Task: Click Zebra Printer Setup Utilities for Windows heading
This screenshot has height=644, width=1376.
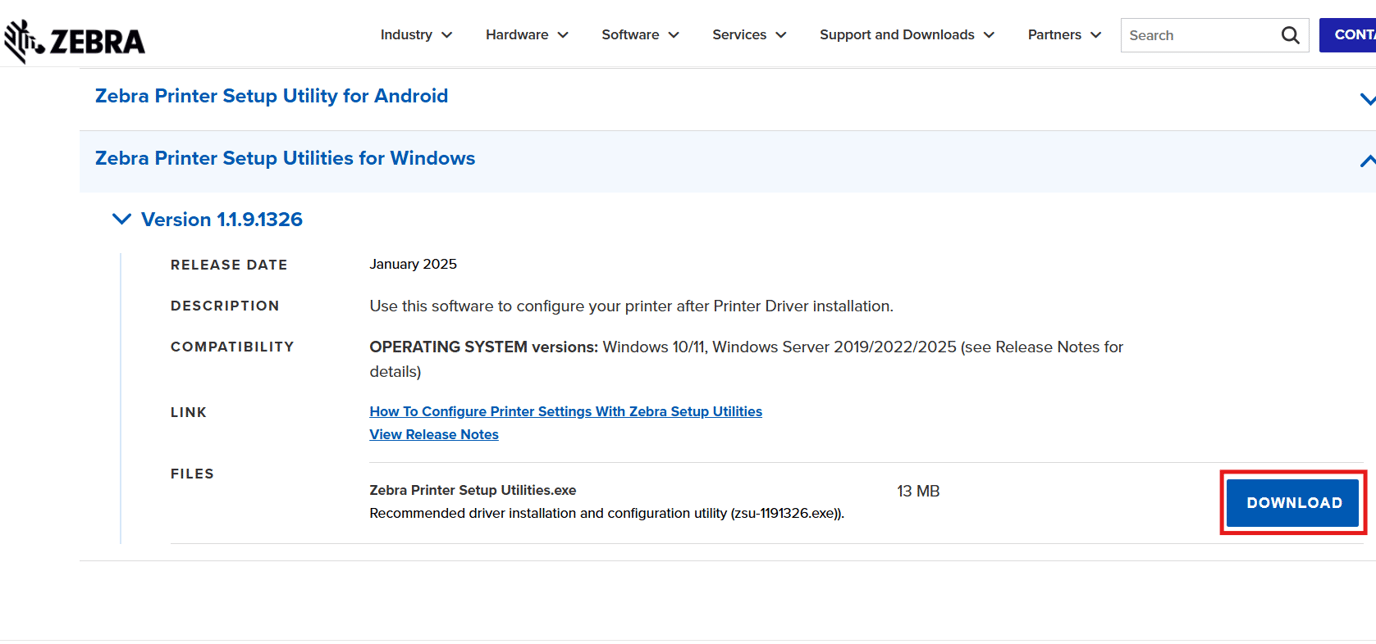Action: [285, 158]
